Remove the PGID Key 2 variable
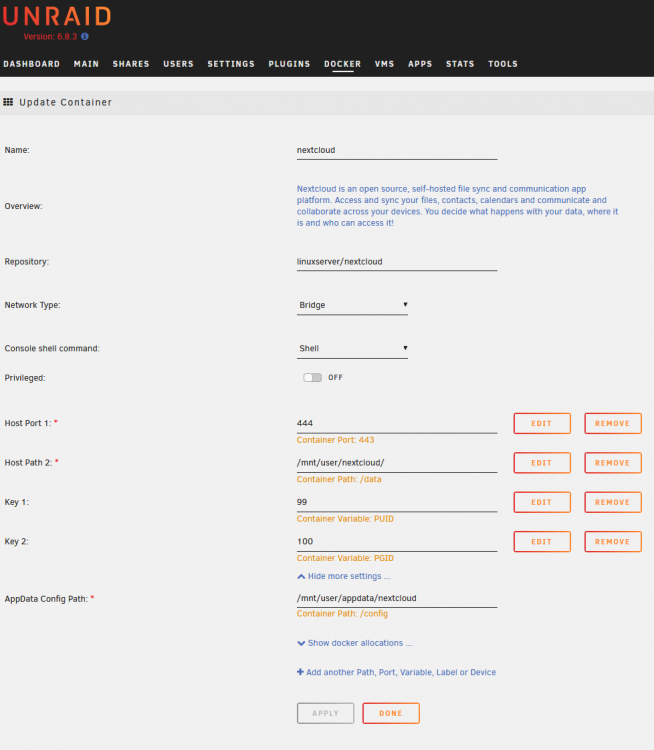The width and height of the screenshot is (654, 750). pos(613,541)
